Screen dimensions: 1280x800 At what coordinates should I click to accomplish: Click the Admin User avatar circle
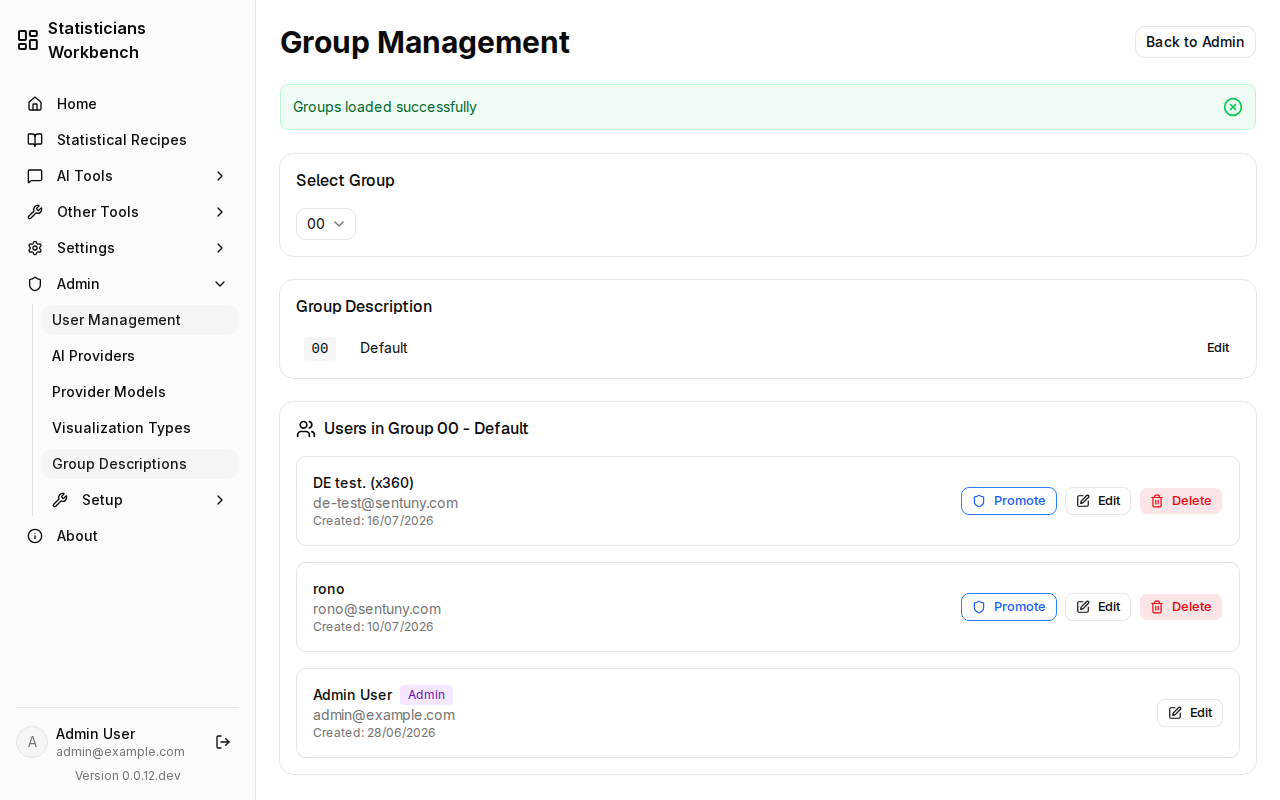pyautogui.click(x=32, y=742)
